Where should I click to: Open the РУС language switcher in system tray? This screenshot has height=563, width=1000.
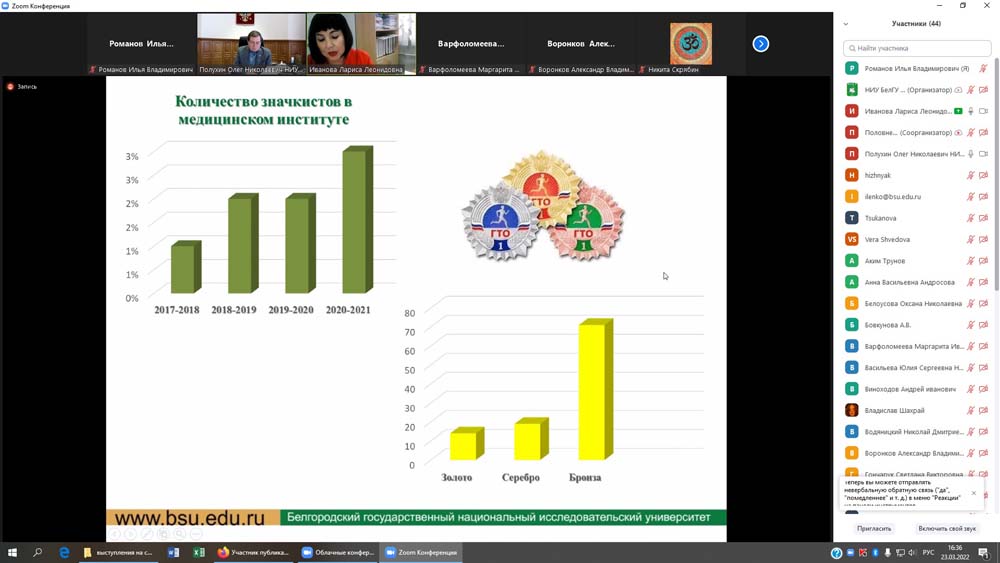pyautogui.click(x=928, y=553)
